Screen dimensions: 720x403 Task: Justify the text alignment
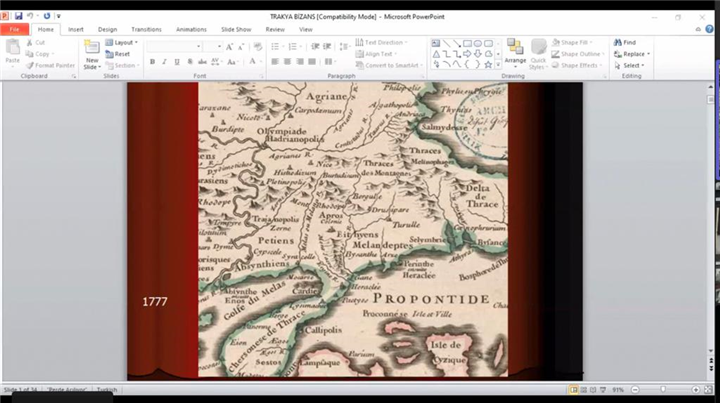[312, 62]
